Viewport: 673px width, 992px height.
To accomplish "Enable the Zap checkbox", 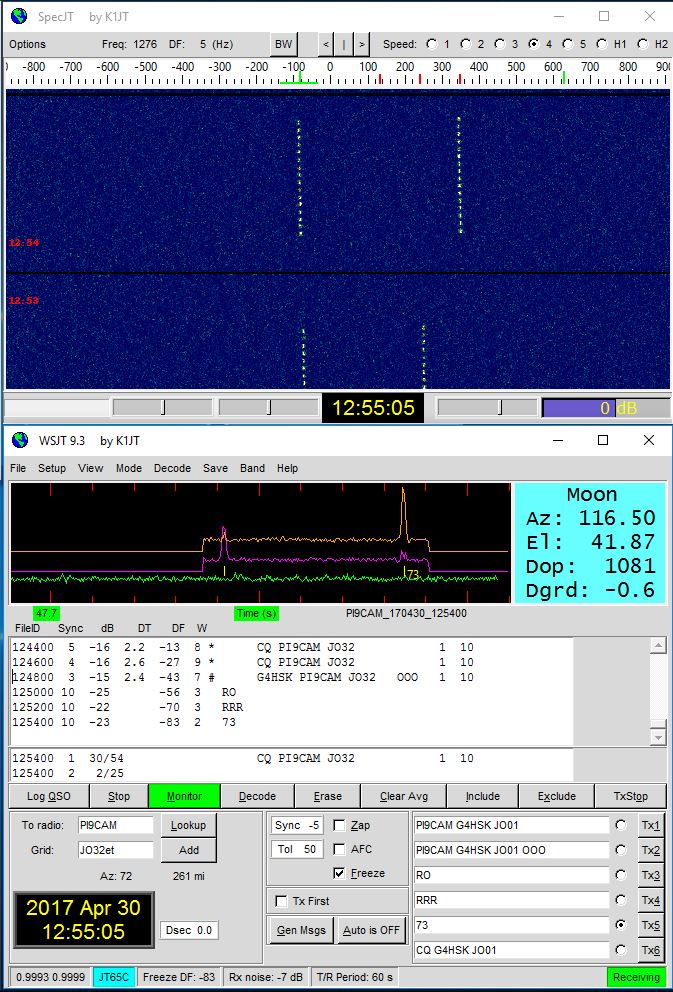I will click(x=340, y=825).
